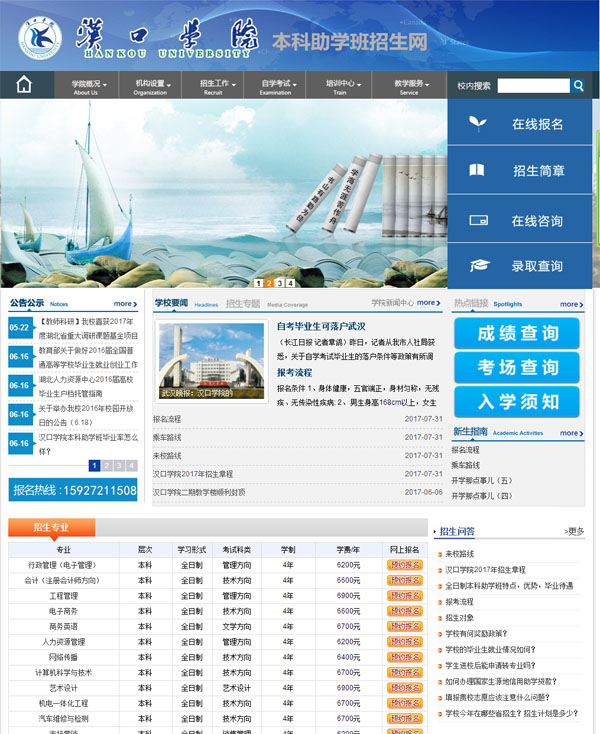Click 预约报名 for 艺术设计 major
The height and width of the screenshot is (734, 600).
click(405, 688)
